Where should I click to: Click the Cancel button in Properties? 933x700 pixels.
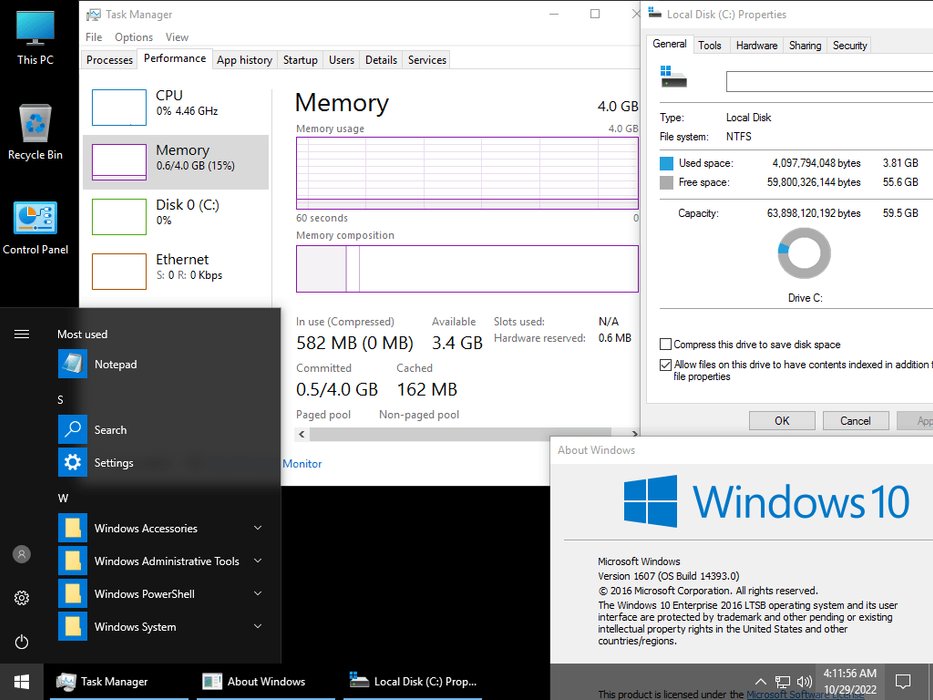855,421
